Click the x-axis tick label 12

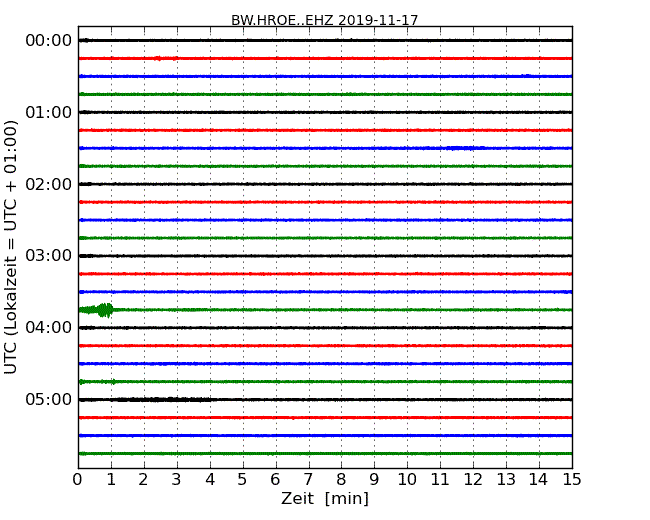coord(473,480)
